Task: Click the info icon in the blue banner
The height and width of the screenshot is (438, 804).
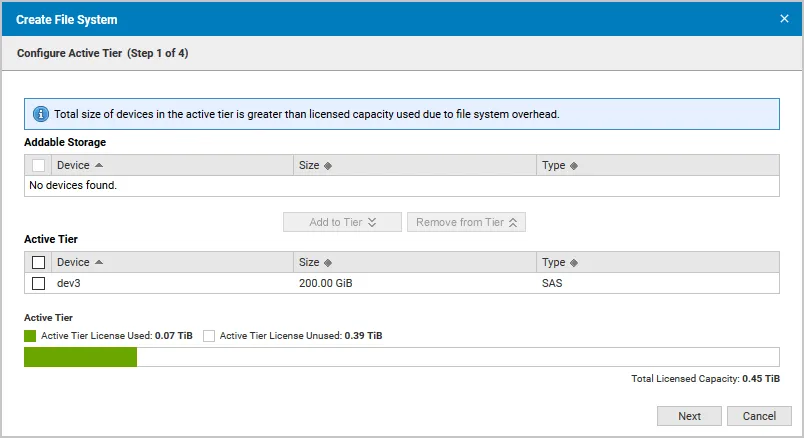Action: coord(41,114)
